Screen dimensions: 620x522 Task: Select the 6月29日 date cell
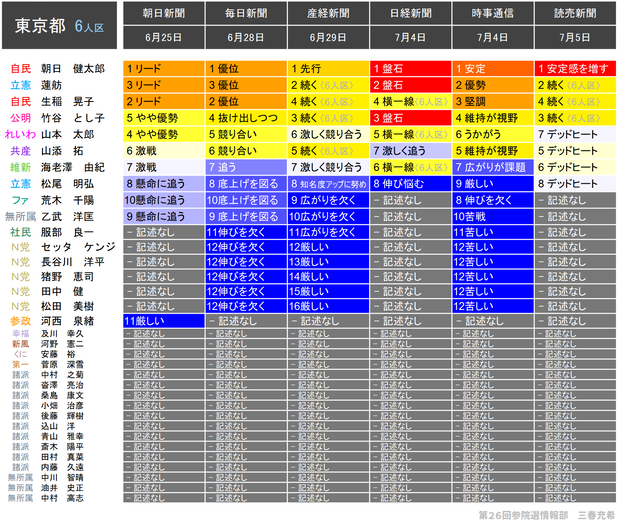(x=328, y=38)
